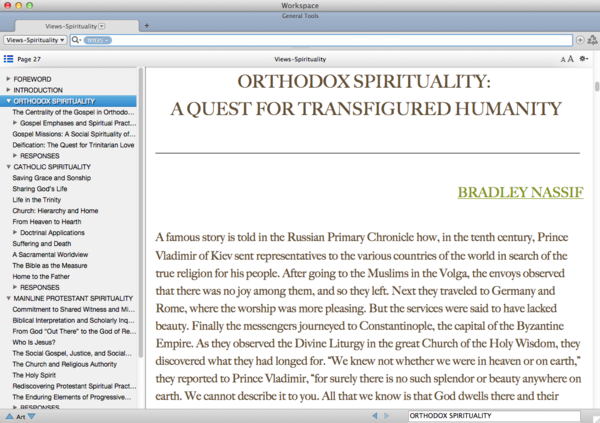
Task: Click the ORTHODOX SPIRITUALITY location field
Action: 490,415
